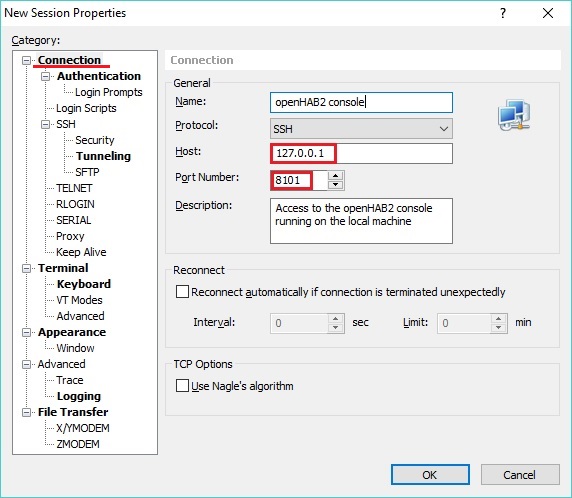Image resolution: width=572 pixels, height=498 pixels.
Task: Open the Keep Alive settings
Action: point(81,252)
